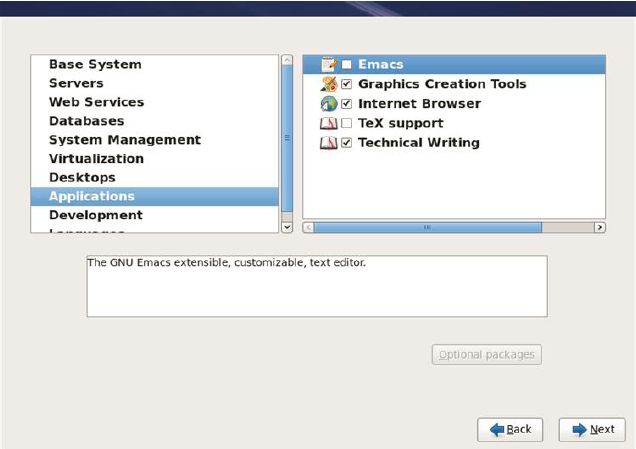Screen dimensions: 636x449
Task: Click the blue arrow icon on Back
Action: tap(497, 430)
